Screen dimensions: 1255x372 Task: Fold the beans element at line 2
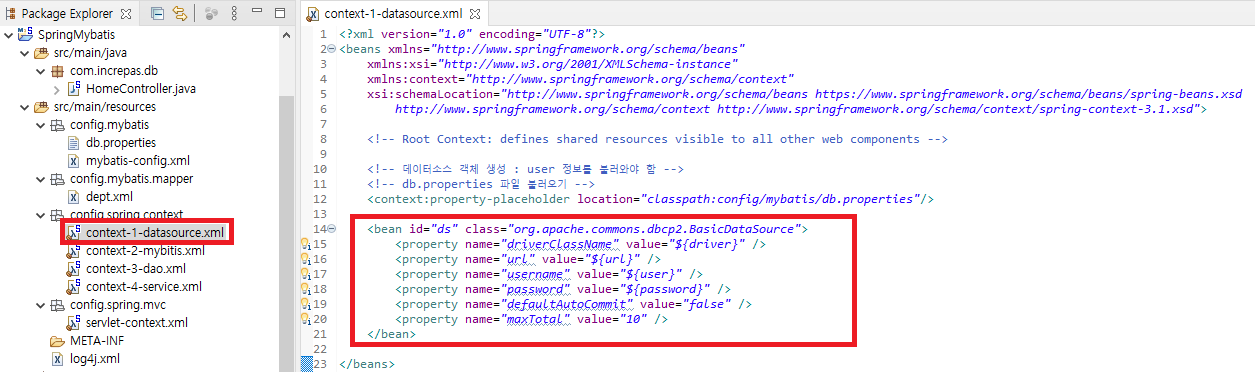pos(331,48)
